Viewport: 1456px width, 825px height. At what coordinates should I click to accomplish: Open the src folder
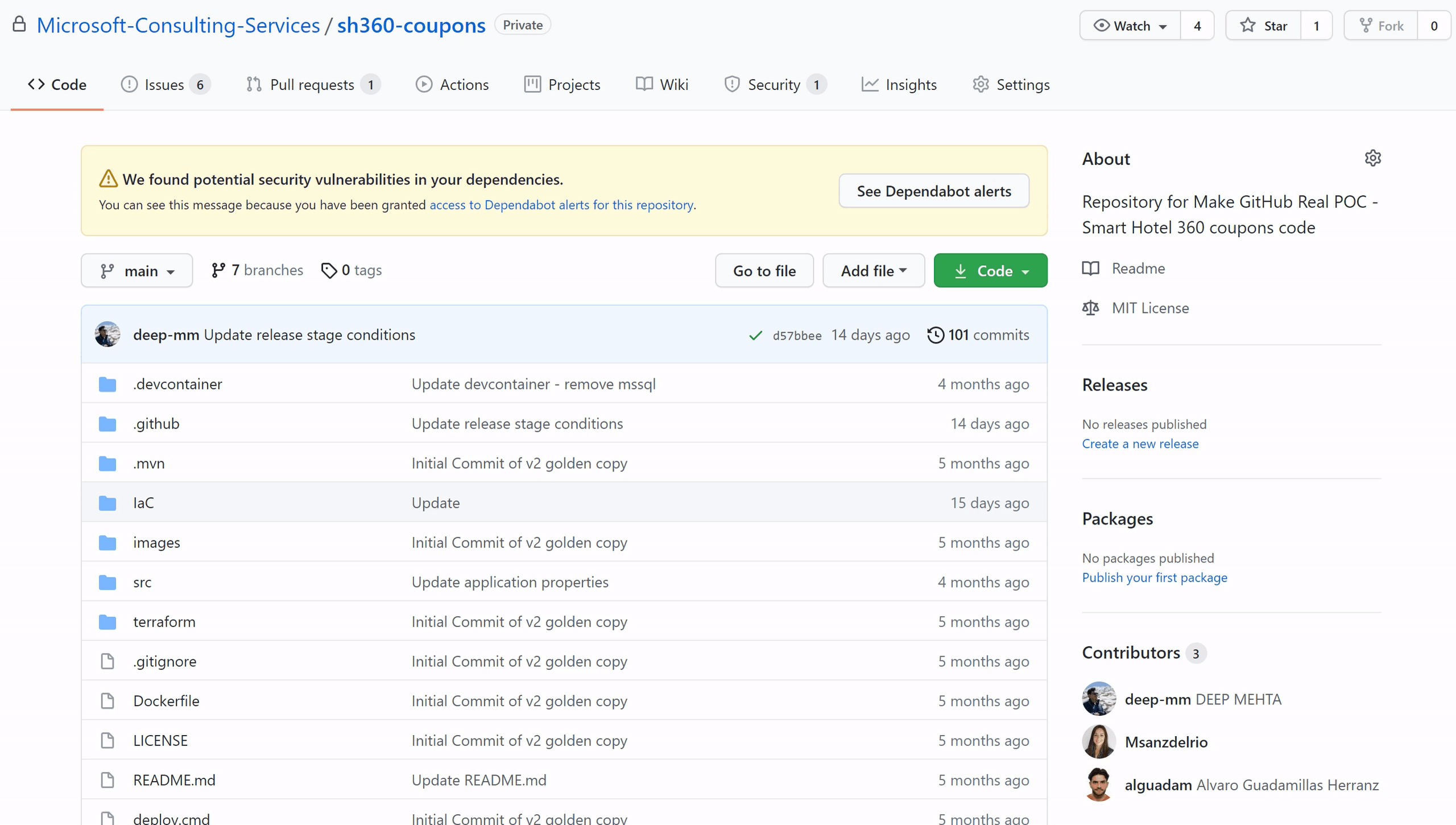(x=142, y=582)
